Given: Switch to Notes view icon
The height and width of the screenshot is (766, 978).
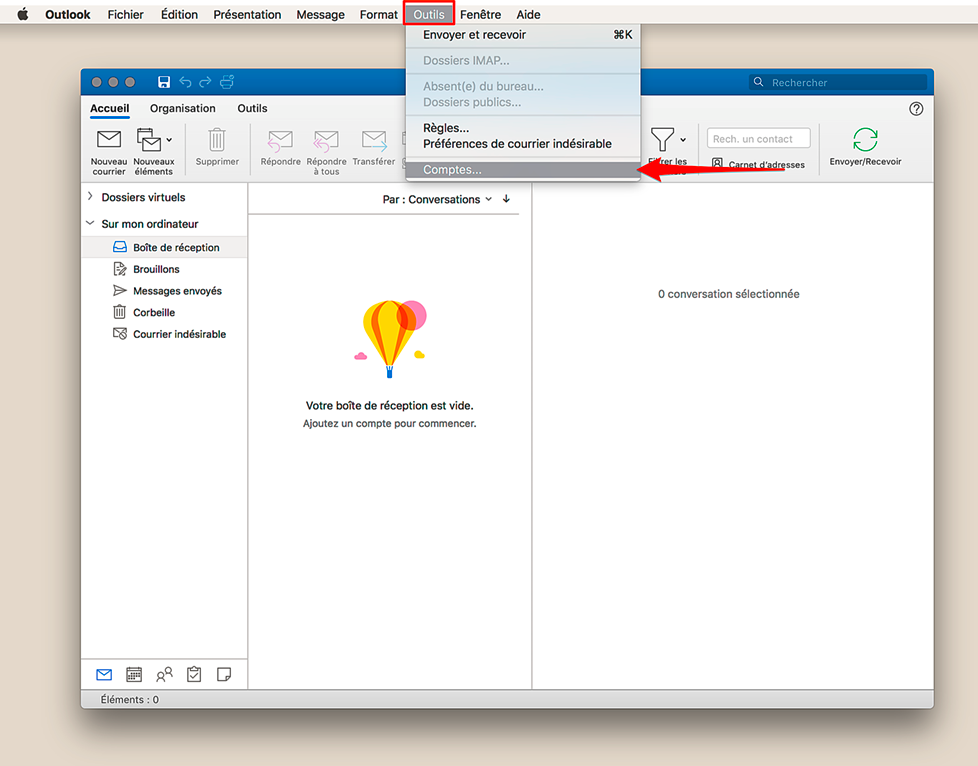Looking at the screenshot, I should (224, 674).
